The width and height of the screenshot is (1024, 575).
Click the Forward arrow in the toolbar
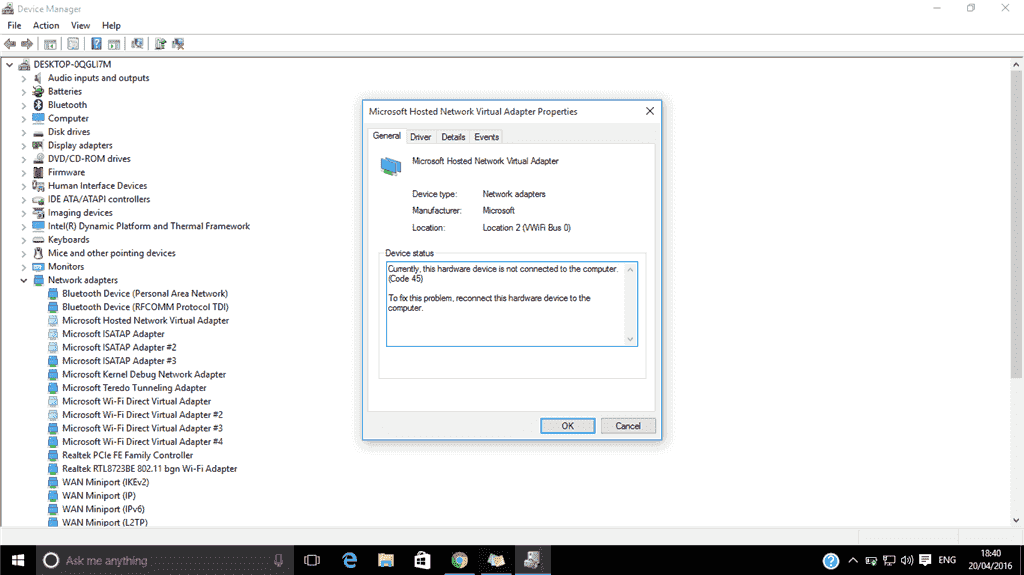(x=27, y=44)
